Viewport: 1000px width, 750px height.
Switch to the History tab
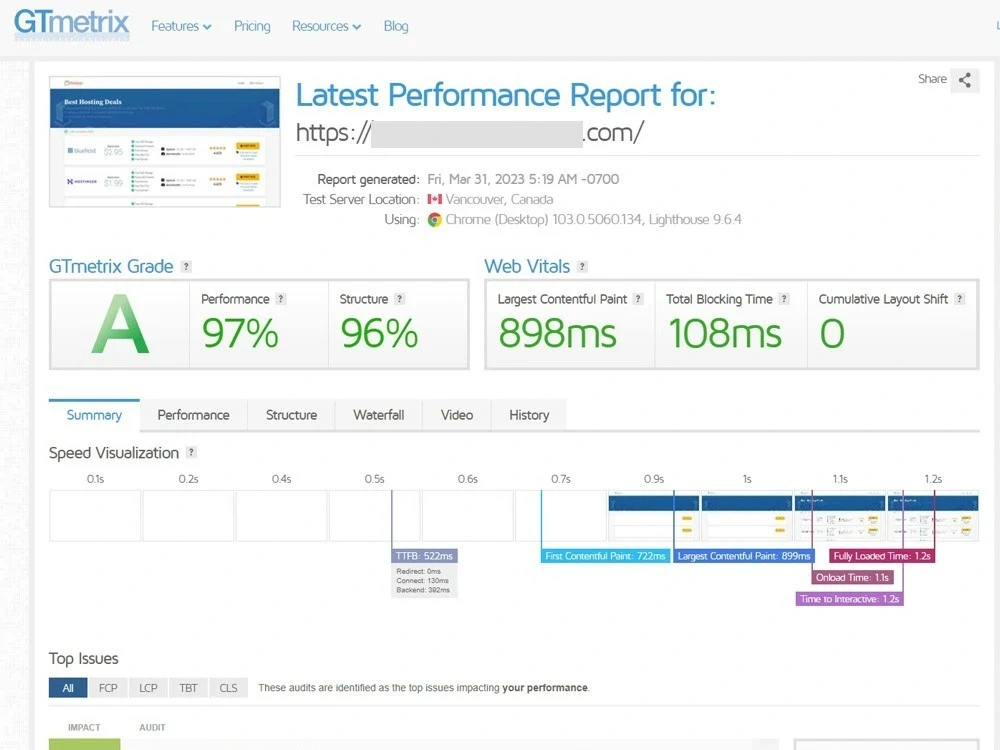tap(529, 415)
